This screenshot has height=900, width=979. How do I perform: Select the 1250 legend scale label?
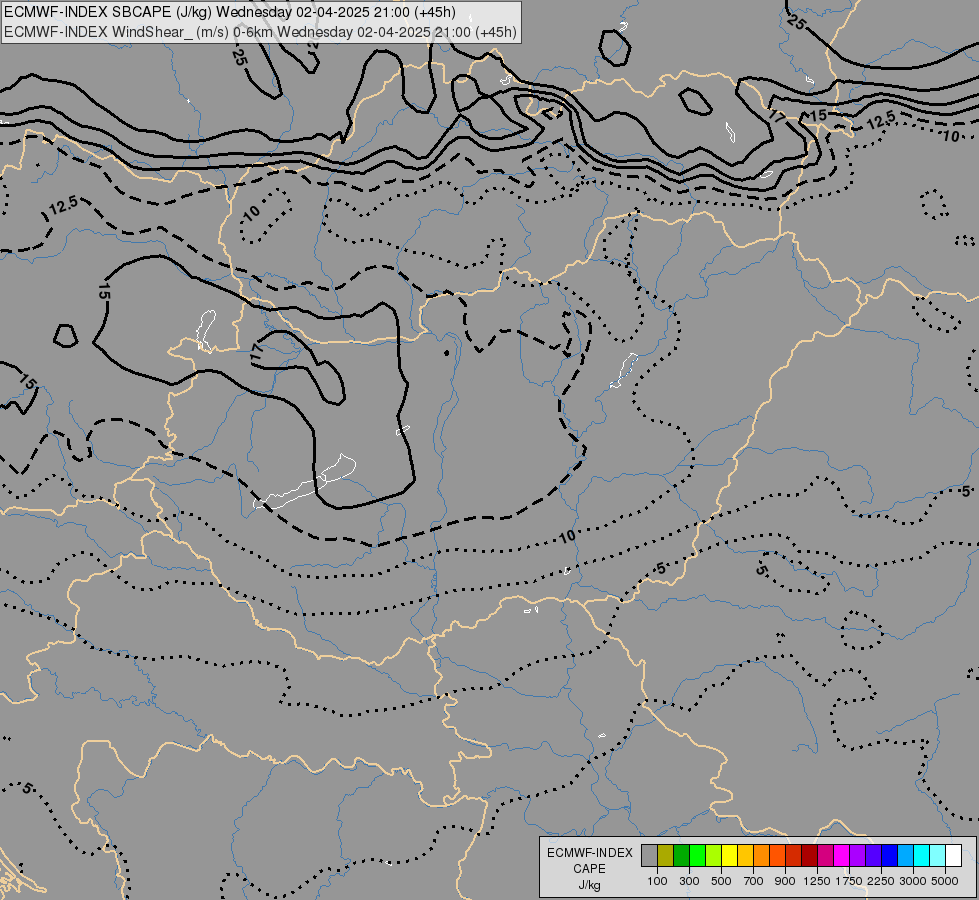click(x=817, y=881)
